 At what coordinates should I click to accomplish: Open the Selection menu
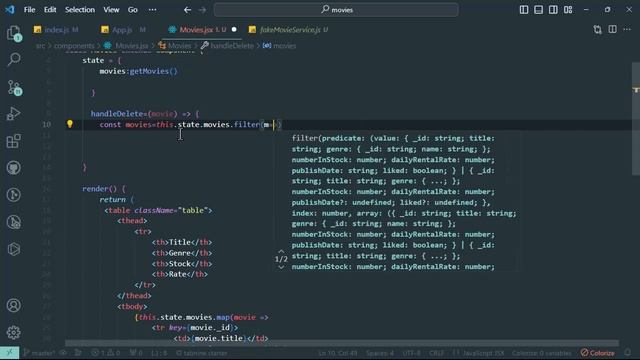(x=80, y=9)
